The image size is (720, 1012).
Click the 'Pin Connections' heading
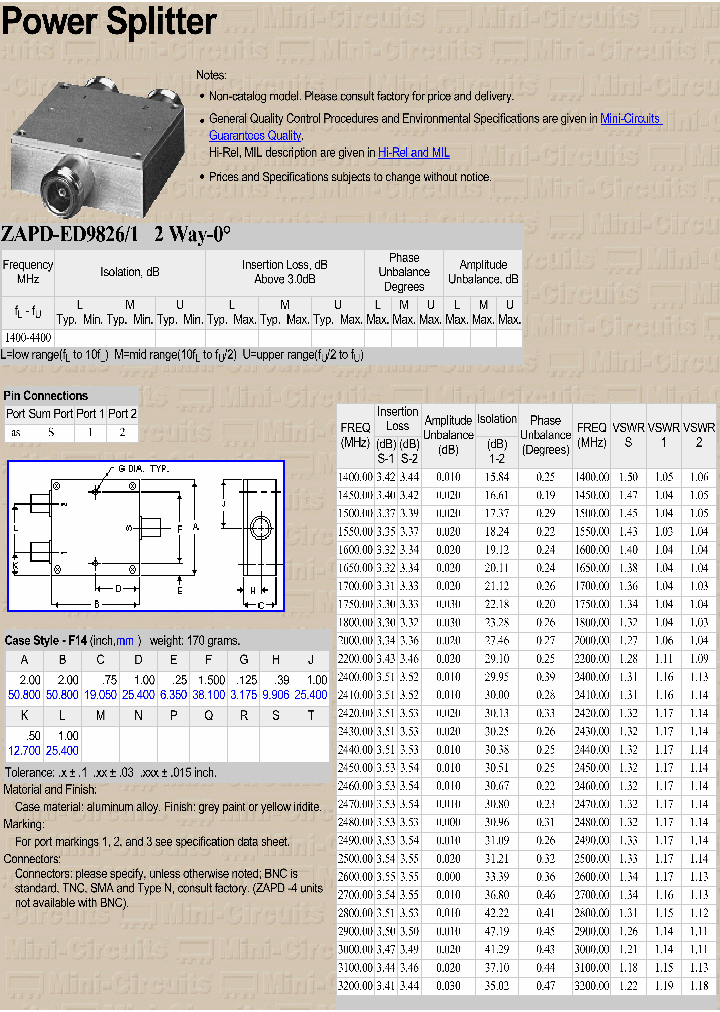tap(45, 396)
